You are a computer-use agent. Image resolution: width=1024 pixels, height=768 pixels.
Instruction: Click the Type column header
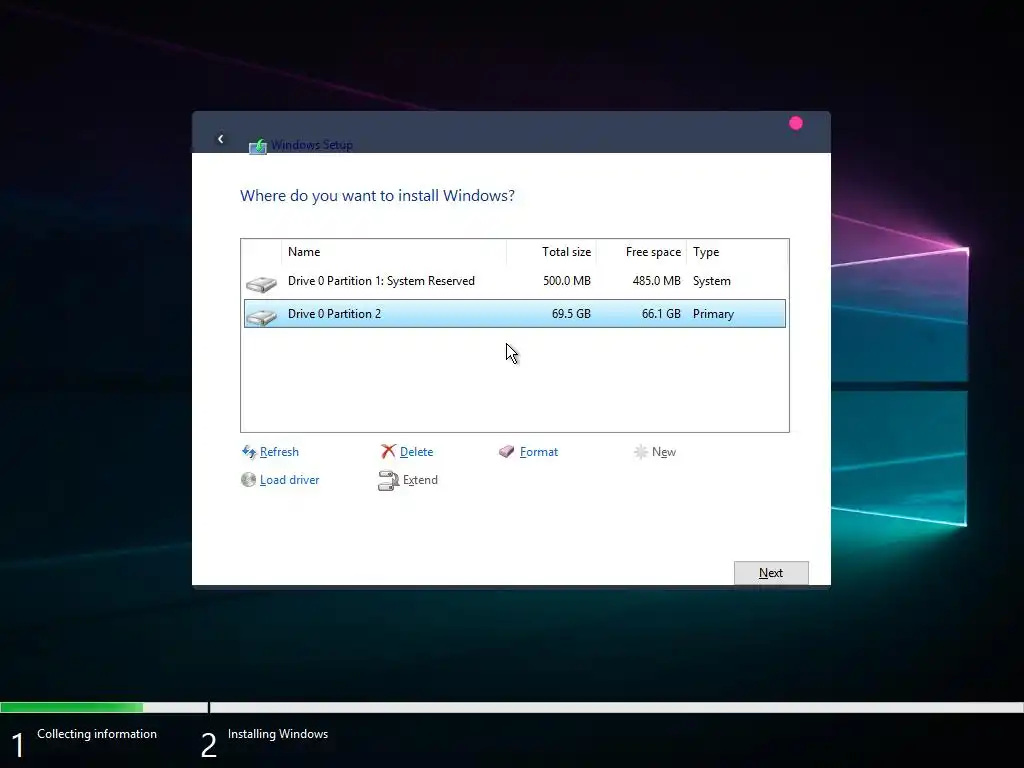tap(737, 252)
